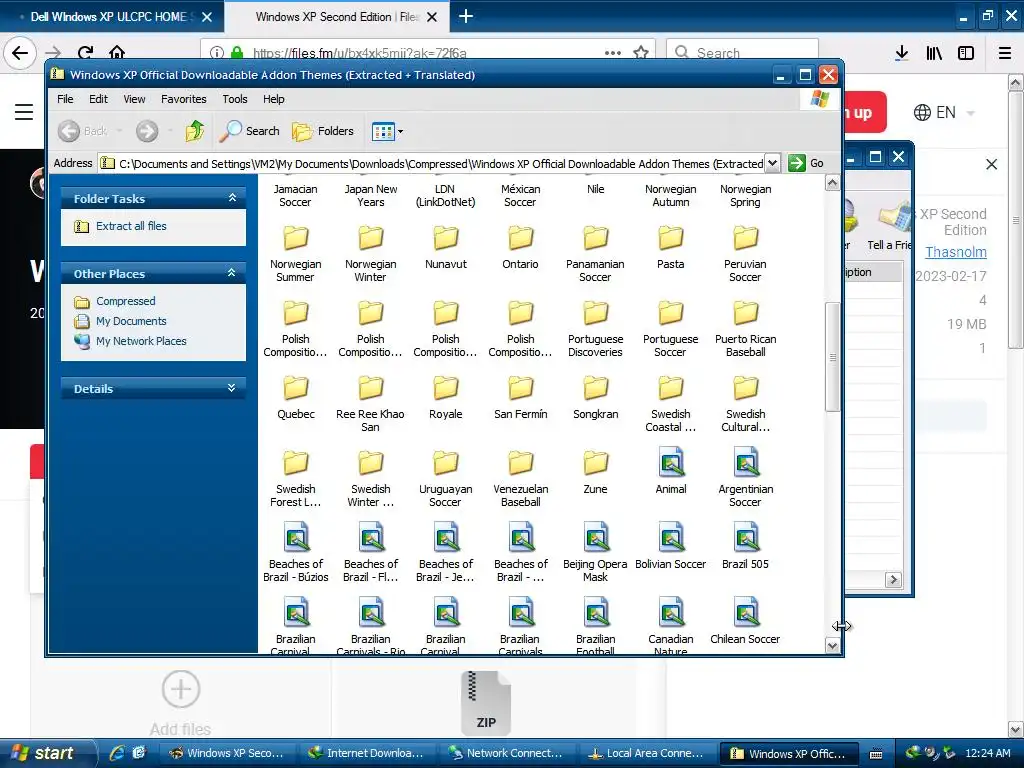Click the Explorer vertical scrollbar thumb
The height and width of the screenshot is (768, 1024).
832,357
